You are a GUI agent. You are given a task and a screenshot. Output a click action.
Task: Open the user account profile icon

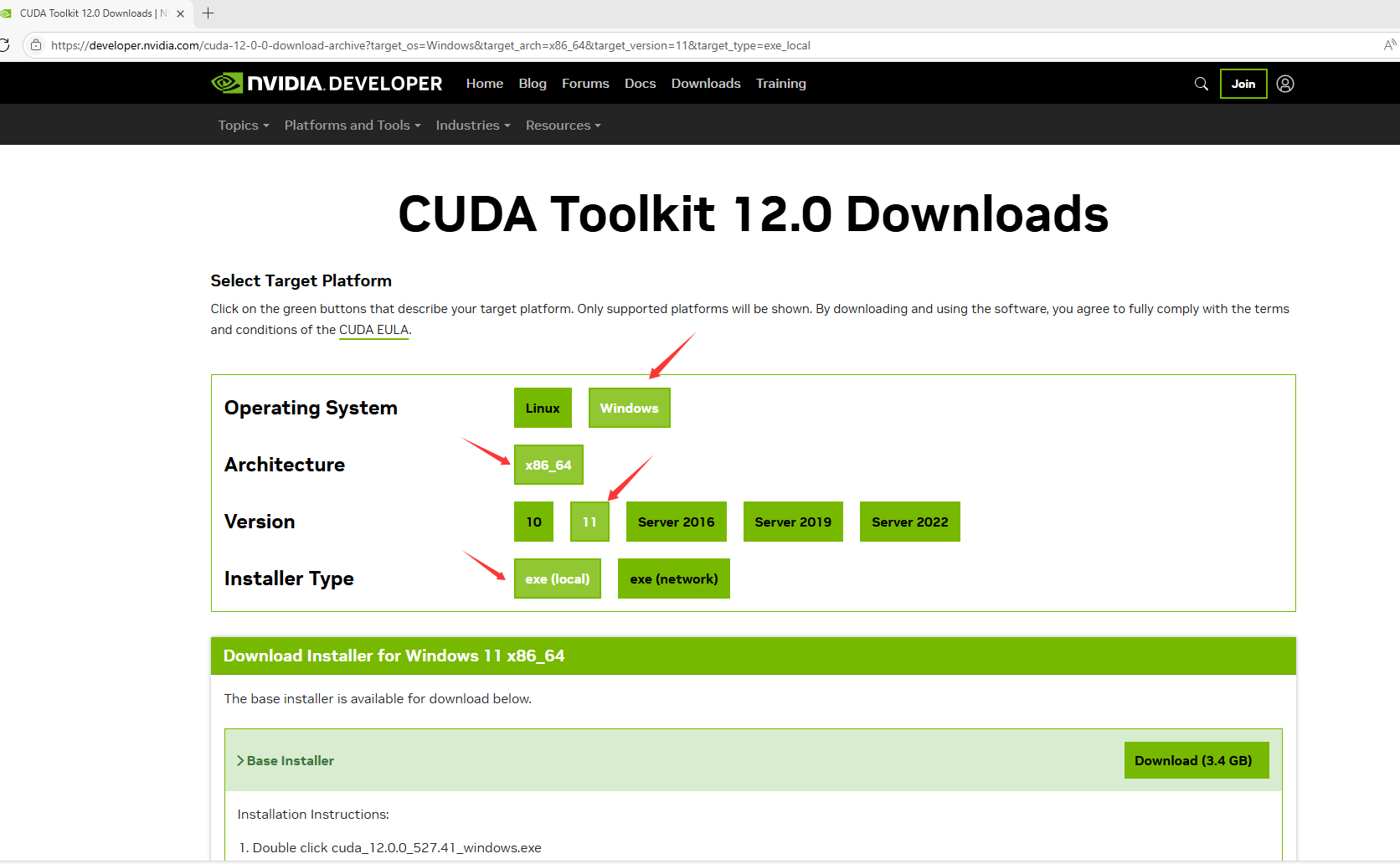[1285, 84]
